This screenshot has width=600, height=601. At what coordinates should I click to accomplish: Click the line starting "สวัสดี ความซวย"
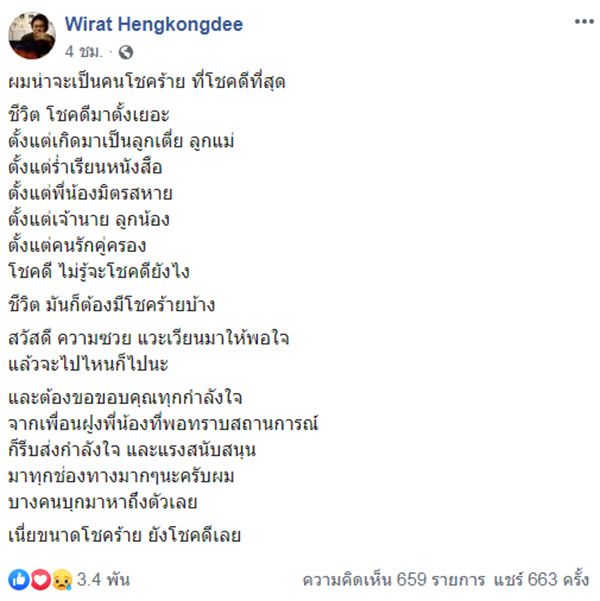[x=155, y=338]
